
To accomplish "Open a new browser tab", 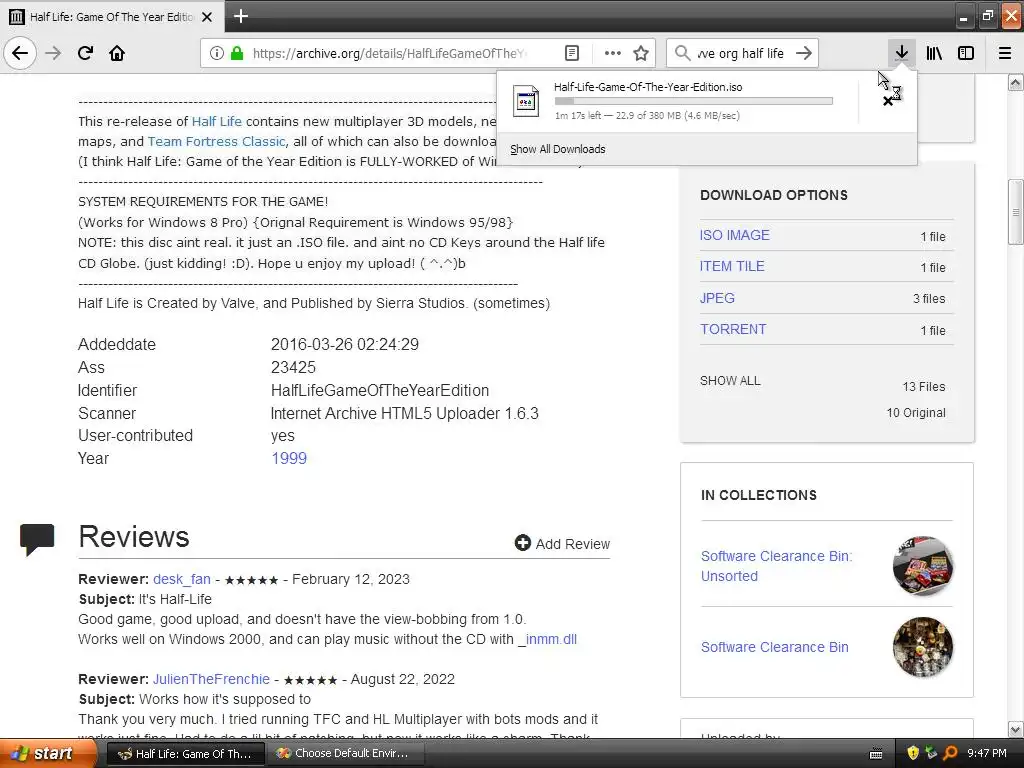I will click(241, 16).
